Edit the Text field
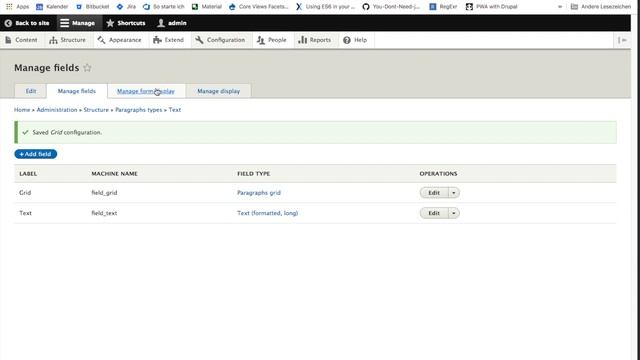640x360 pixels. [434, 213]
